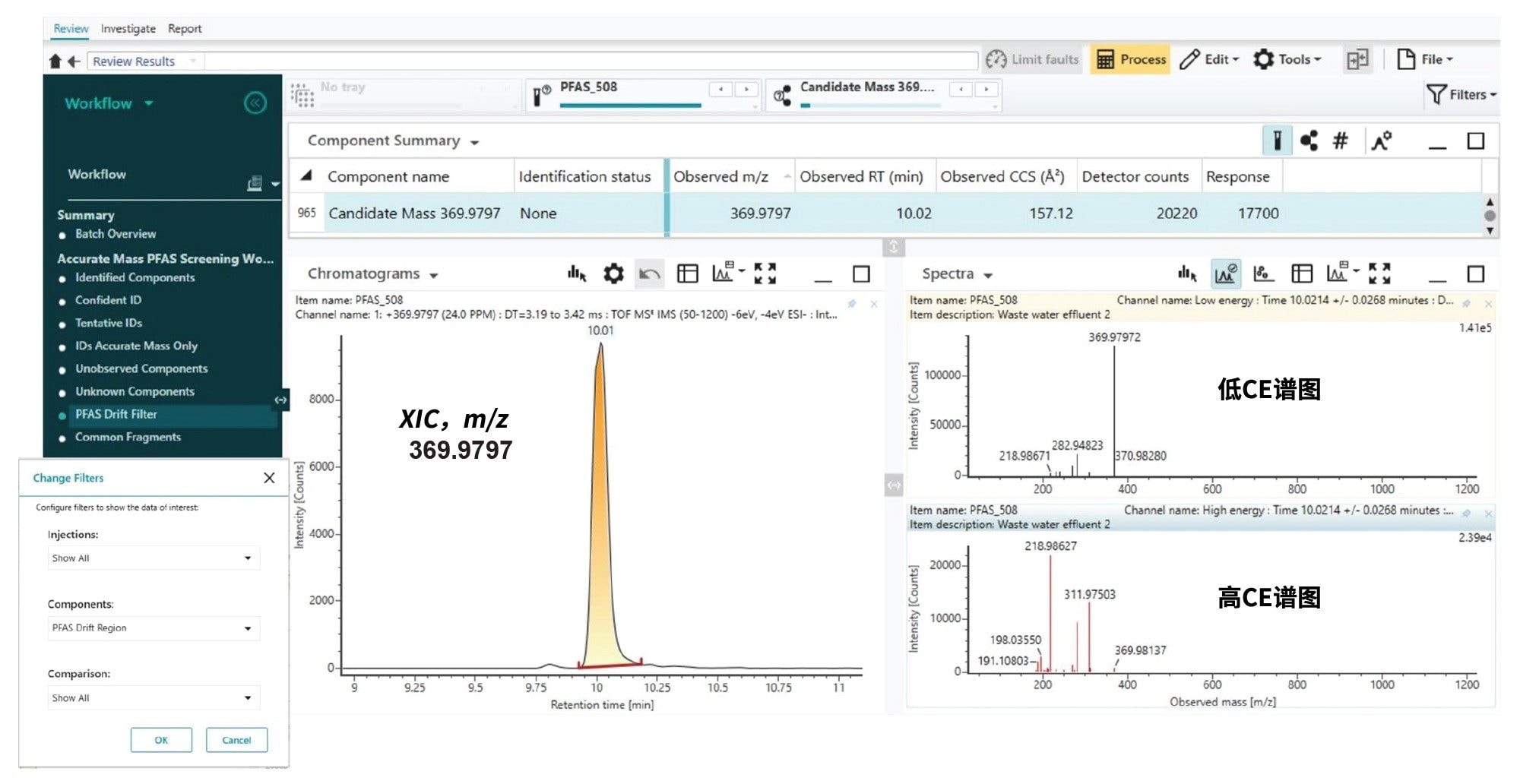The image size is (1520, 784).
Task: Click the Limit faults gauge icon
Action: [x=996, y=59]
